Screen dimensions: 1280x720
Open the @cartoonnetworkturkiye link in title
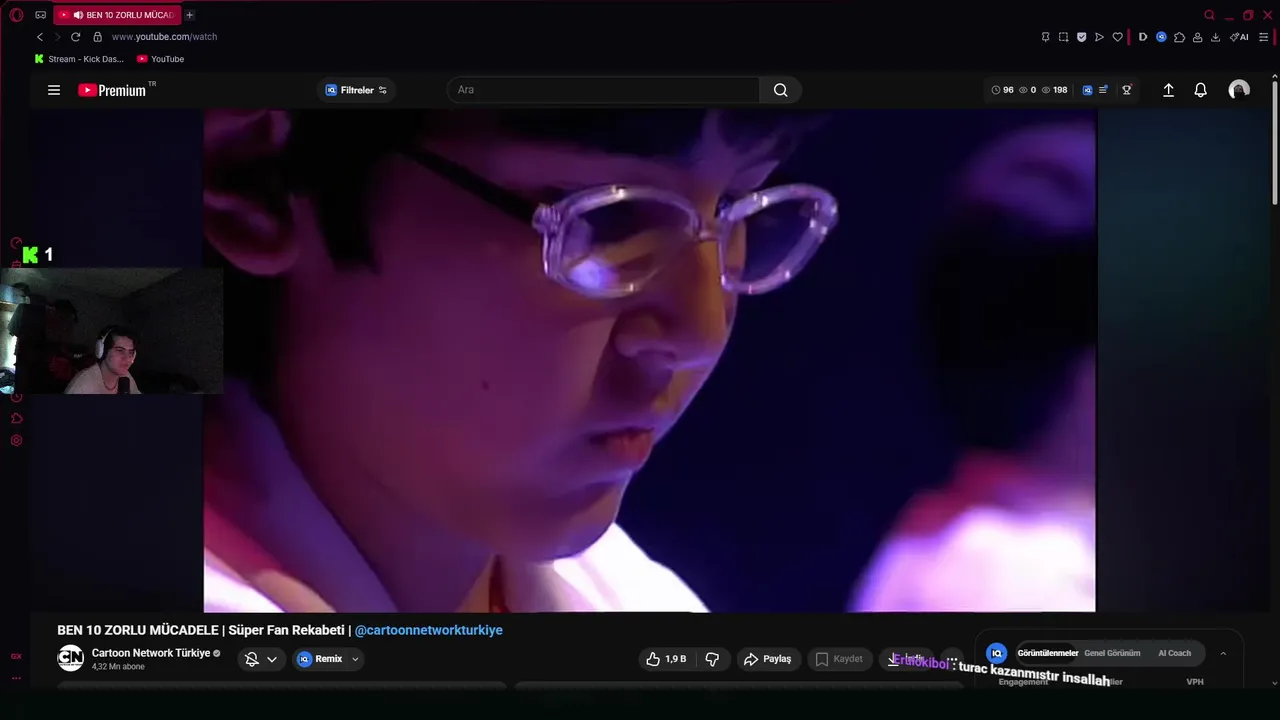429,630
